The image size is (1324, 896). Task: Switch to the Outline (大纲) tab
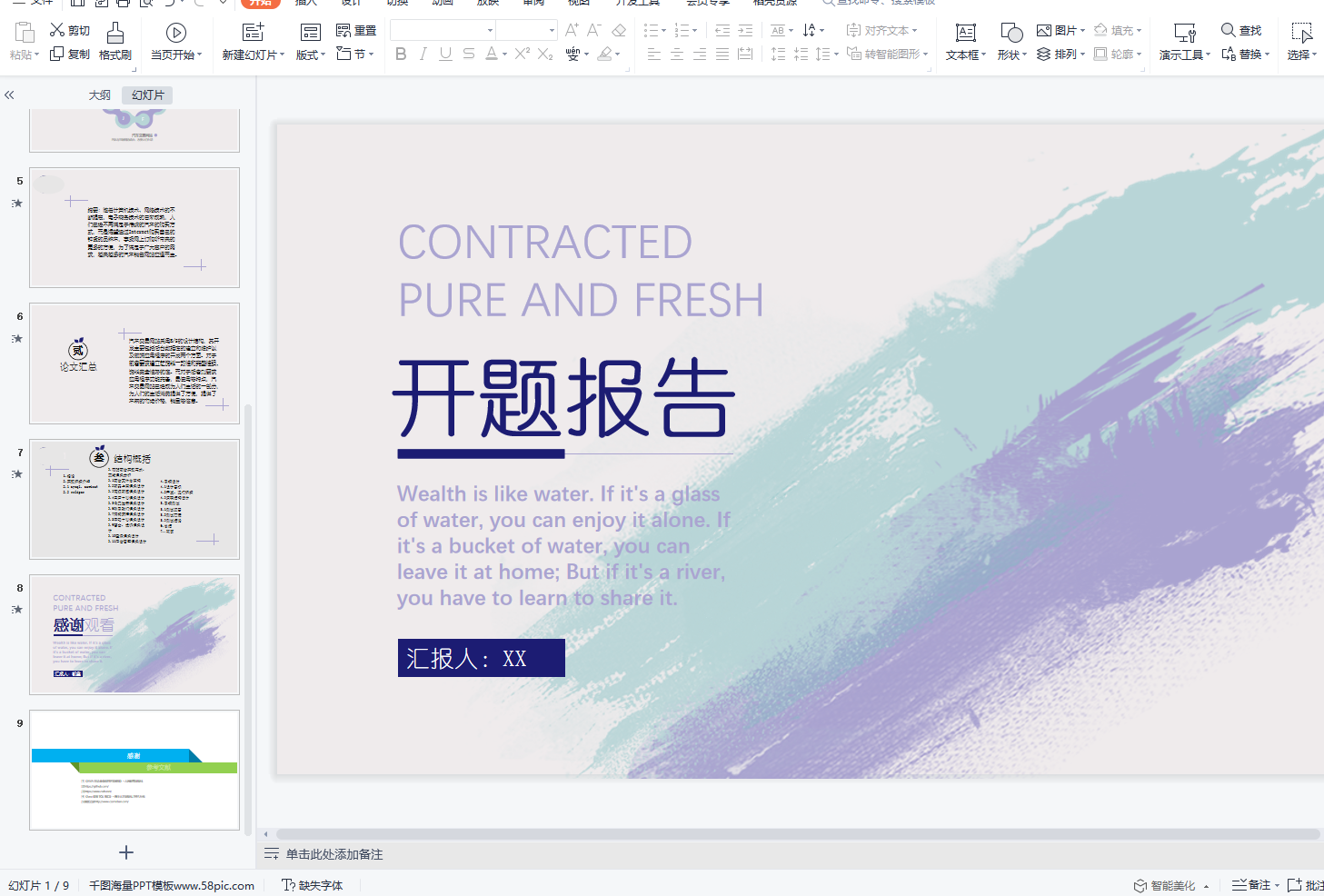(x=100, y=95)
